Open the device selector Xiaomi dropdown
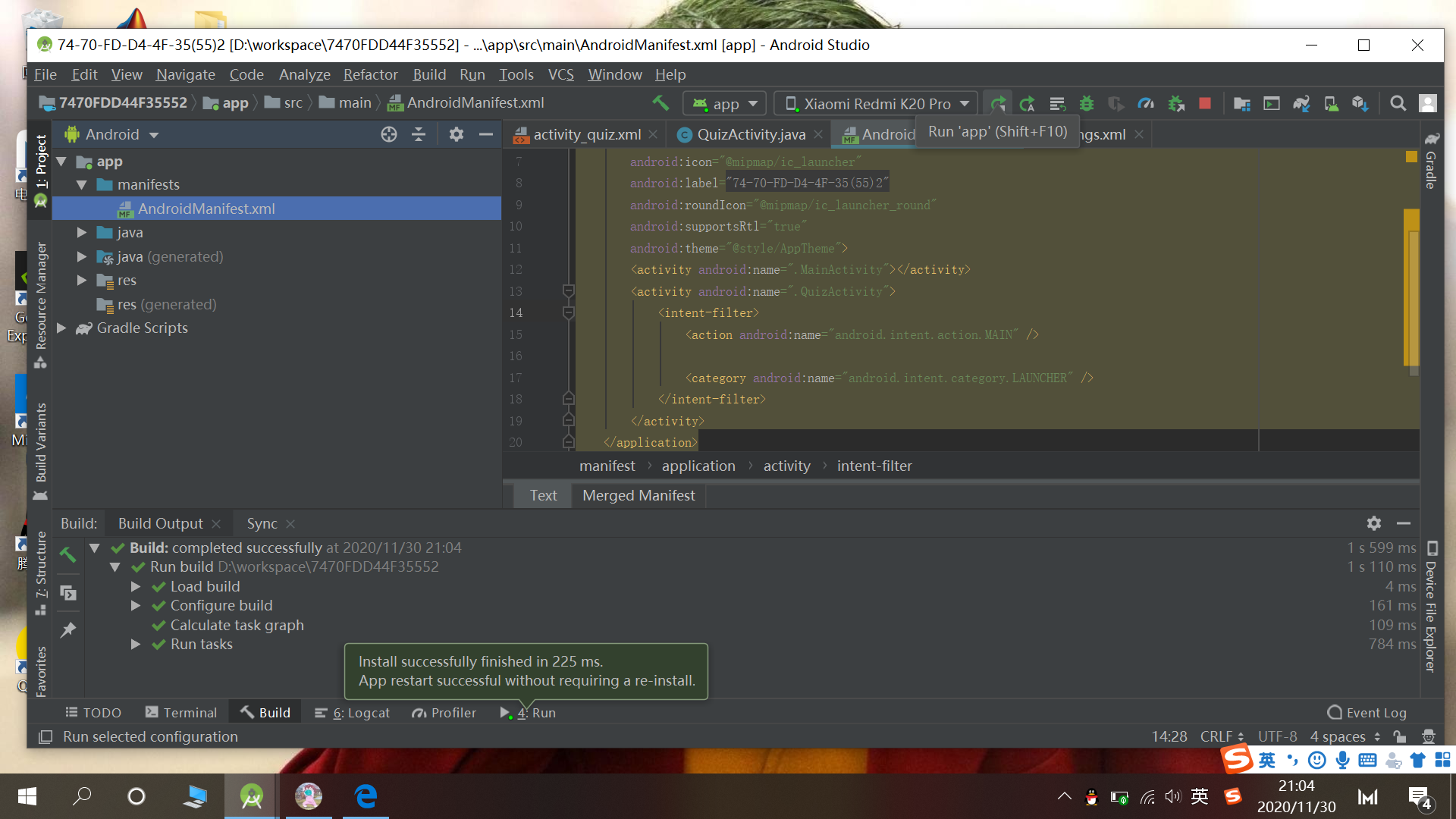Viewport: 1456px width, 819px height. click(x=877, y=104)
